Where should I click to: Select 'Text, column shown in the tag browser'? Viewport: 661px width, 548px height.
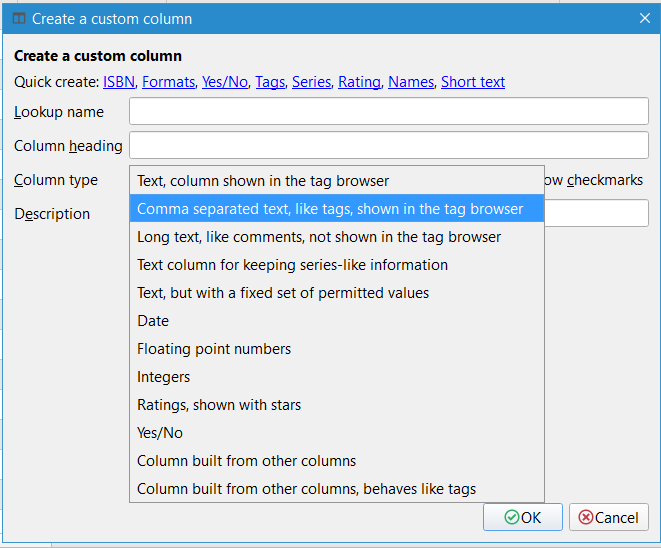(x=263, y=181)
